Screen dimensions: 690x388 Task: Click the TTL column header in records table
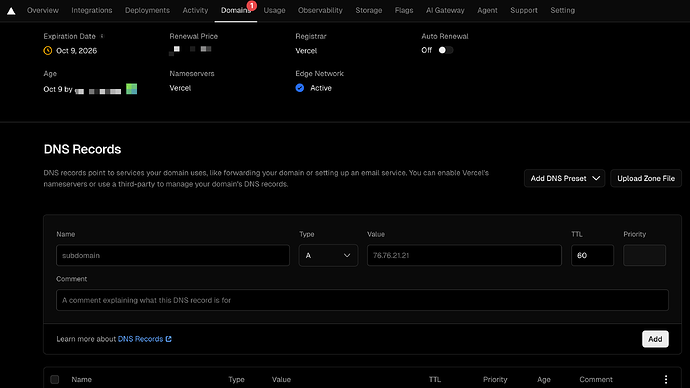click(435, 379)
